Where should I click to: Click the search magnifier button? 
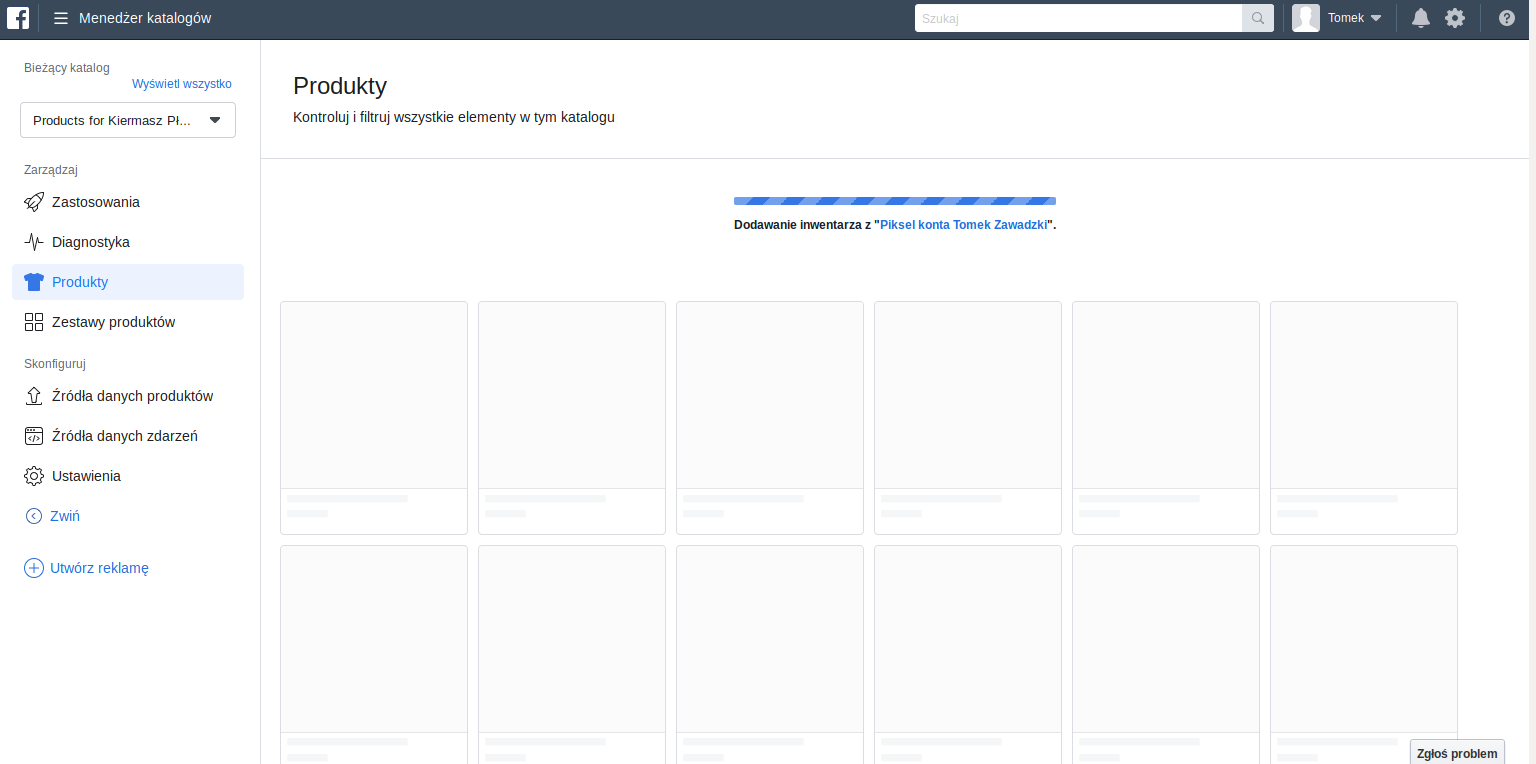(1258, 18)
